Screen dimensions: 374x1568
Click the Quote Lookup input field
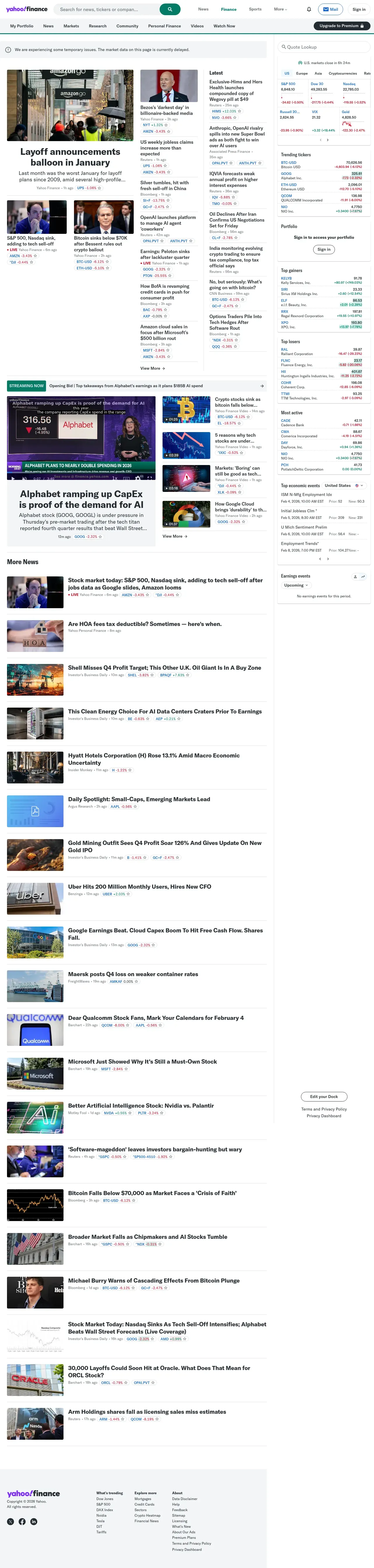point(324,47)
